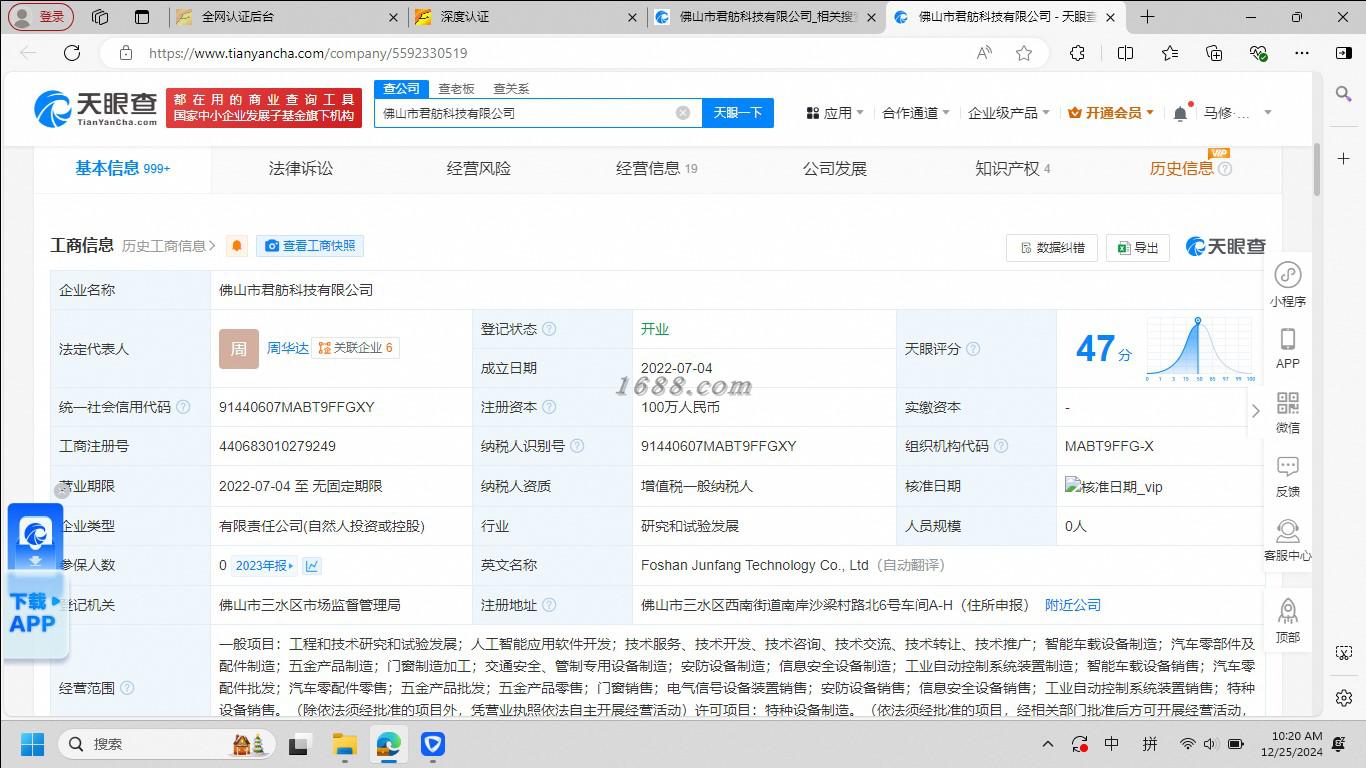Switch to the 经营风险 tab

pyautogui.click(x=479, y=169)
